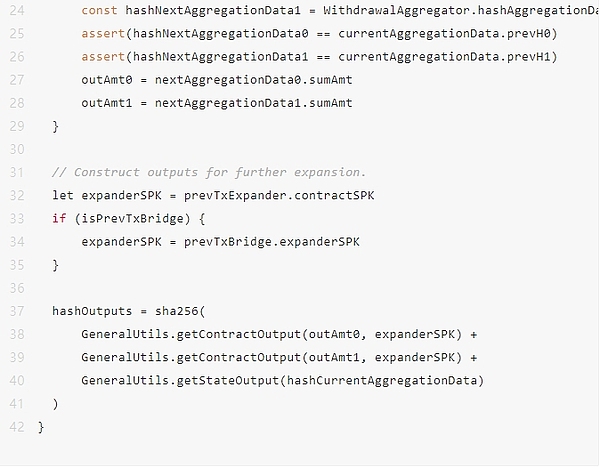Click line number 42 in the gutter
600x468 pixels.
tap(16, 427)
